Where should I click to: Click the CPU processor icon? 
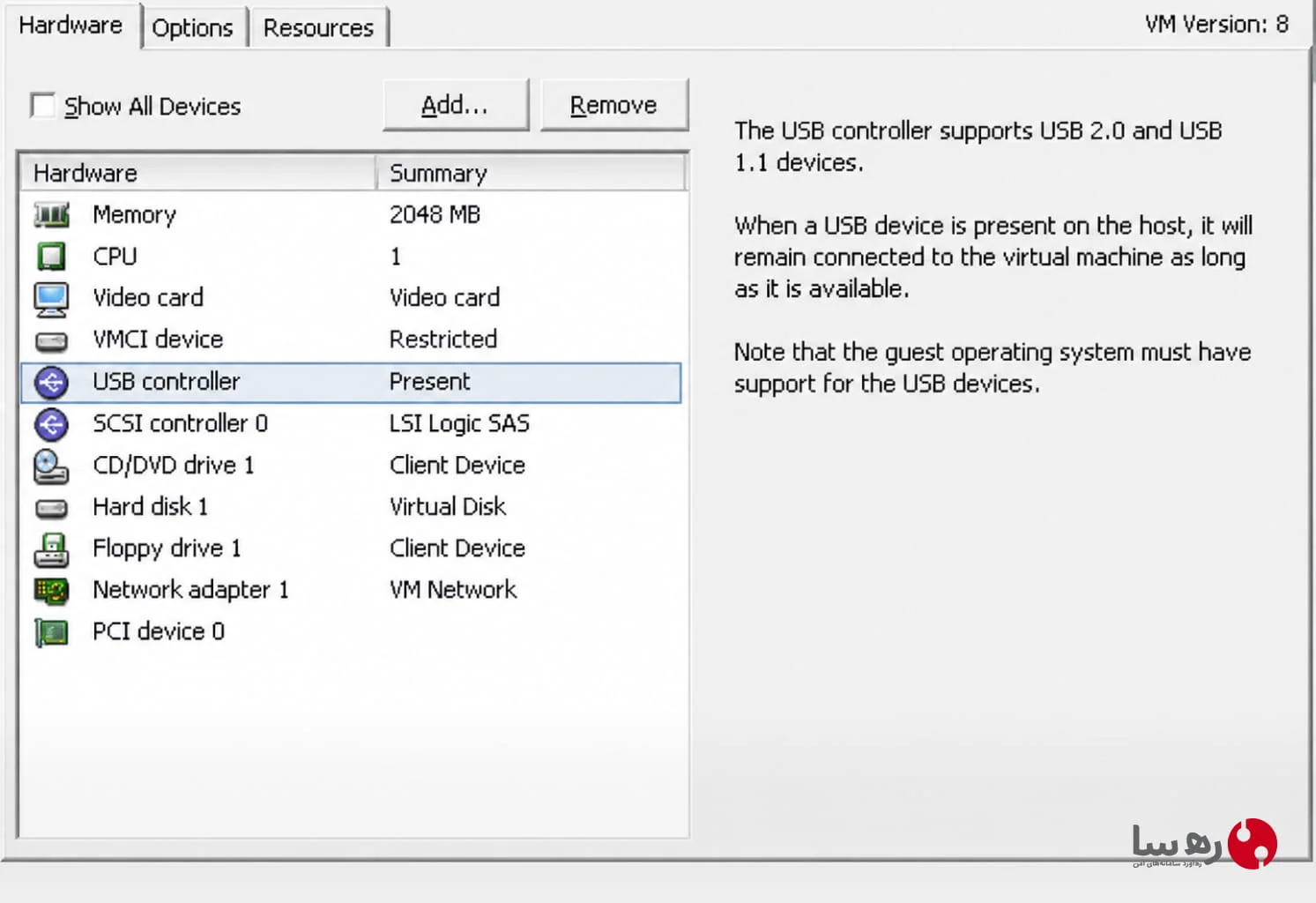(x=51, y=256)
